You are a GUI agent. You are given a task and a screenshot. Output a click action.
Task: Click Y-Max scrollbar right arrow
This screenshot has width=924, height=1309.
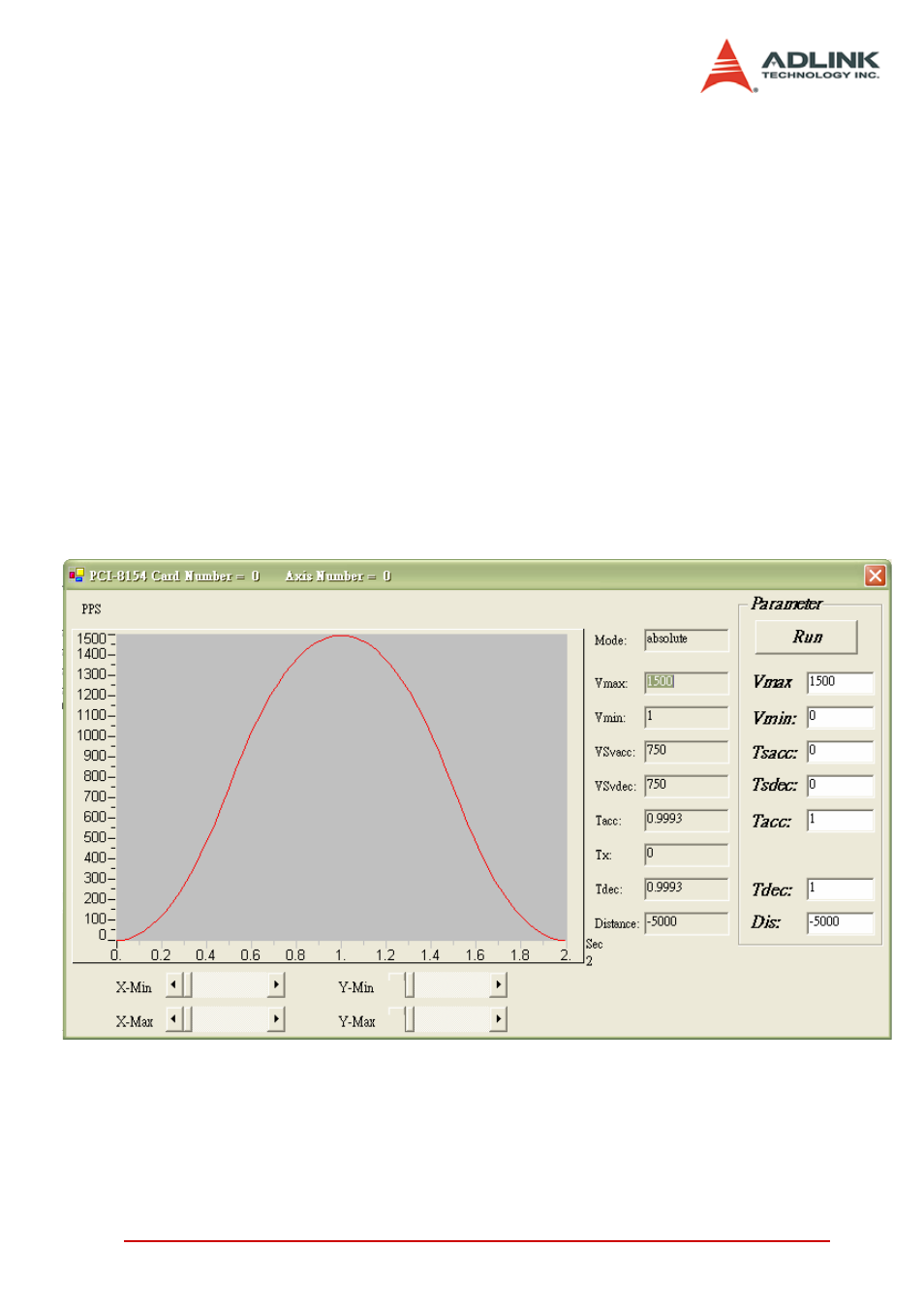click(x=498, y=1019)
